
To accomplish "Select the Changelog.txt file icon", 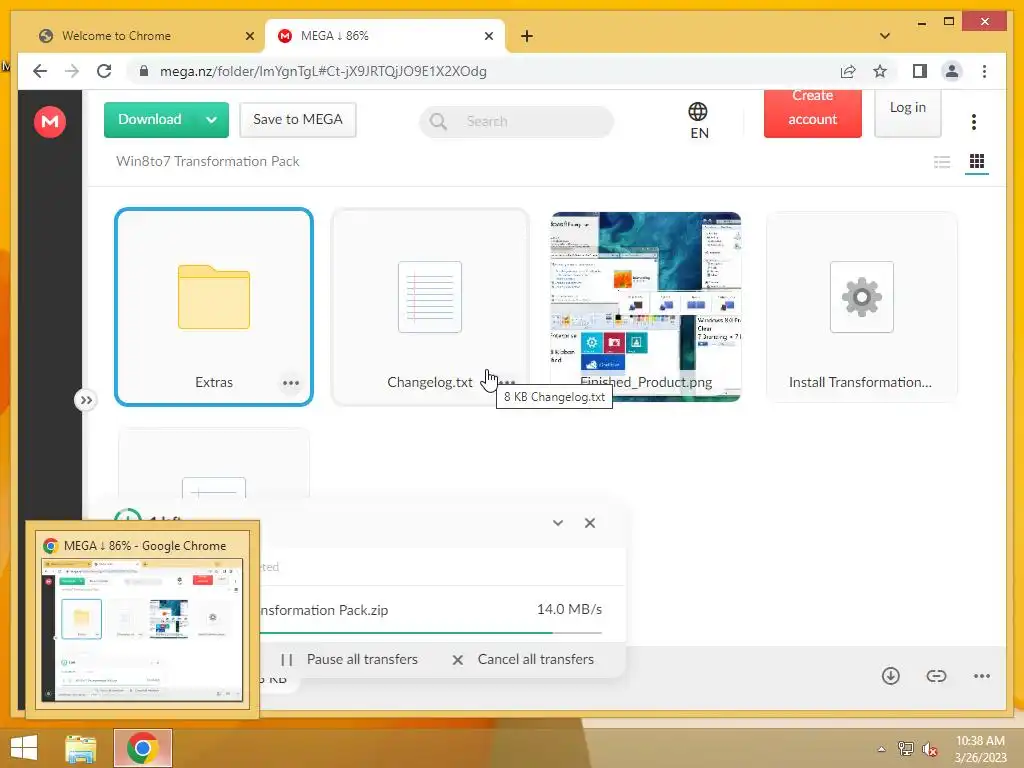I will pyautogui.click(x=430, y=297).
